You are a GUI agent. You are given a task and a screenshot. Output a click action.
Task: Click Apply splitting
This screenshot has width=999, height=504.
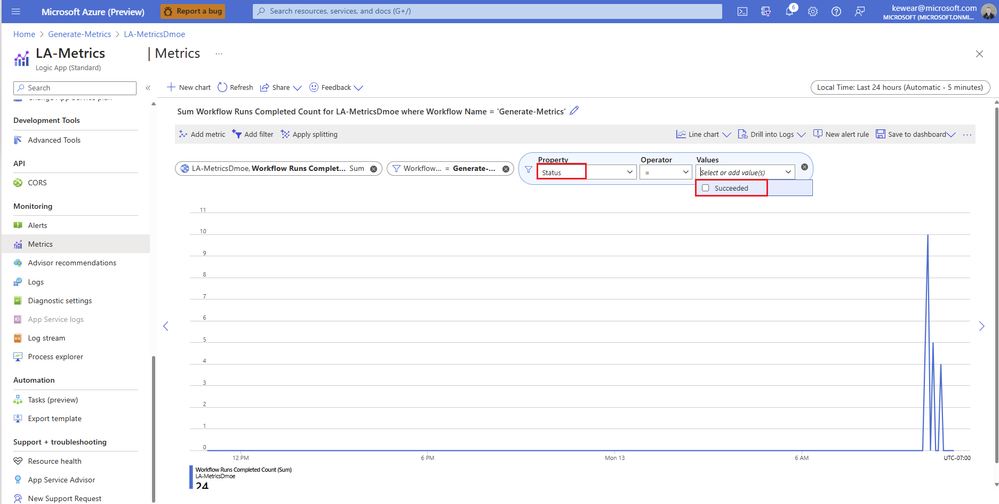tap(309, 134)
